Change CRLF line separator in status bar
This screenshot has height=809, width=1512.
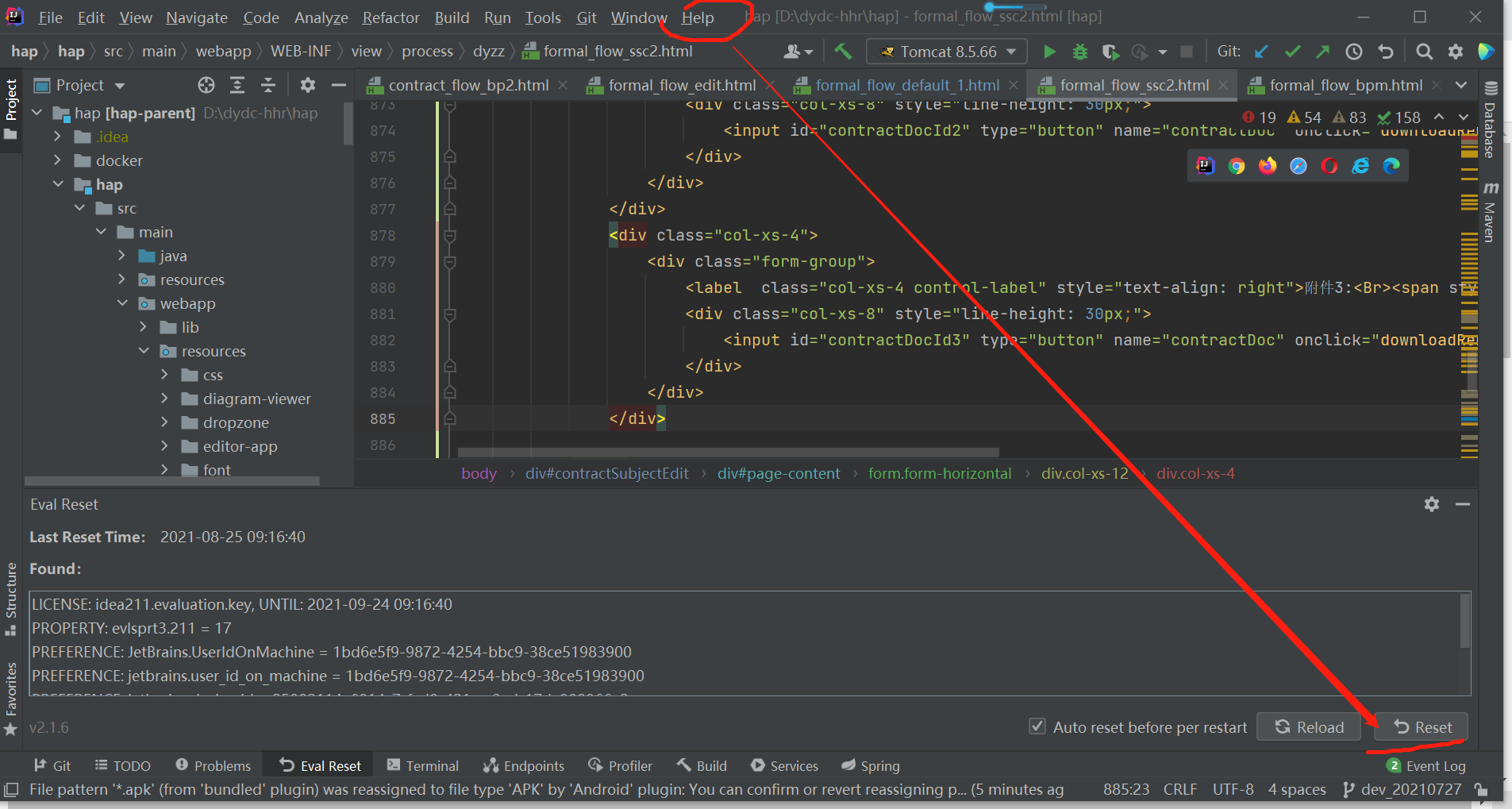coord(1179,789)
